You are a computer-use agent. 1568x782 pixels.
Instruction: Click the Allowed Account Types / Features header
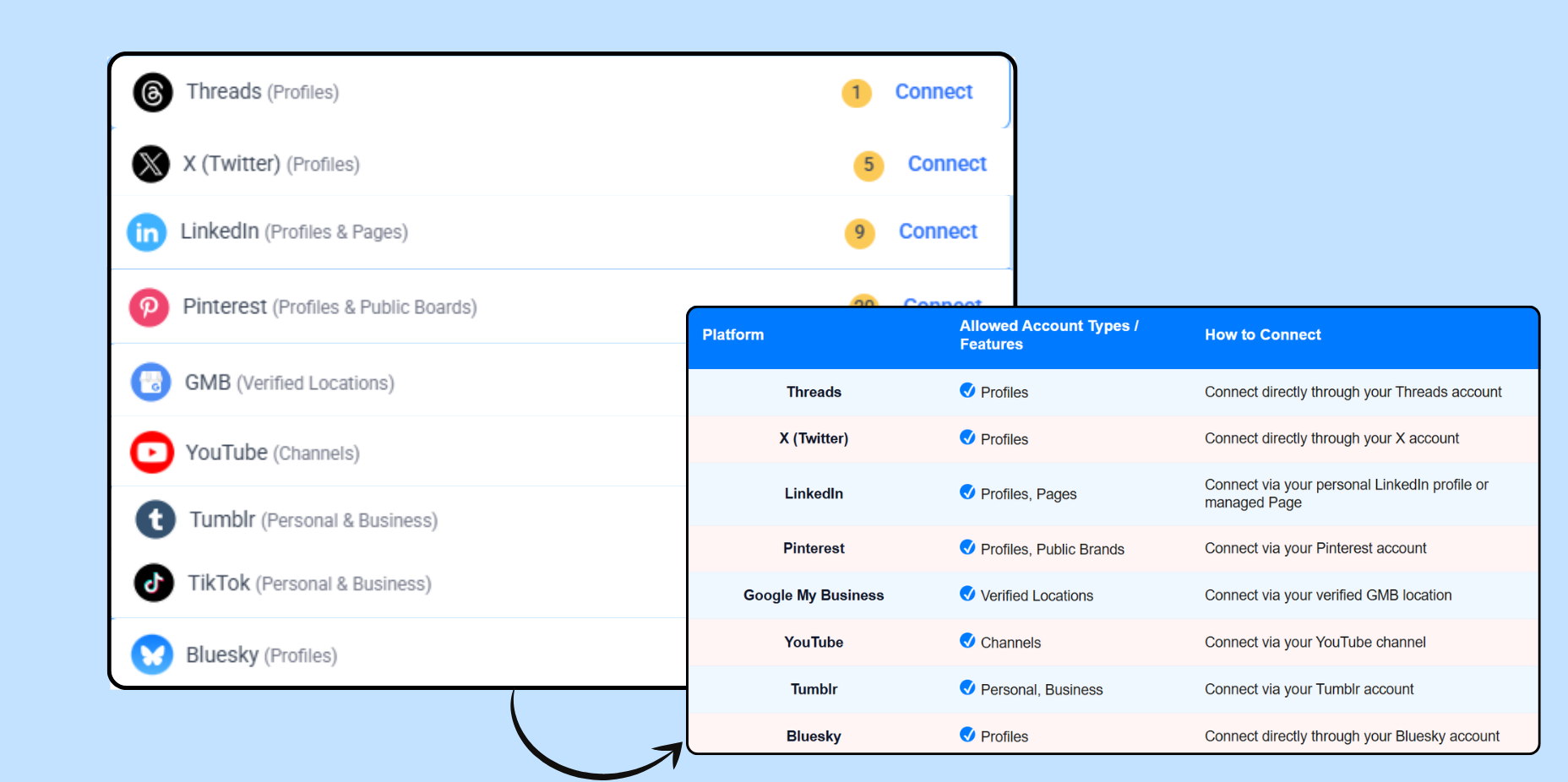[1048, 334]
